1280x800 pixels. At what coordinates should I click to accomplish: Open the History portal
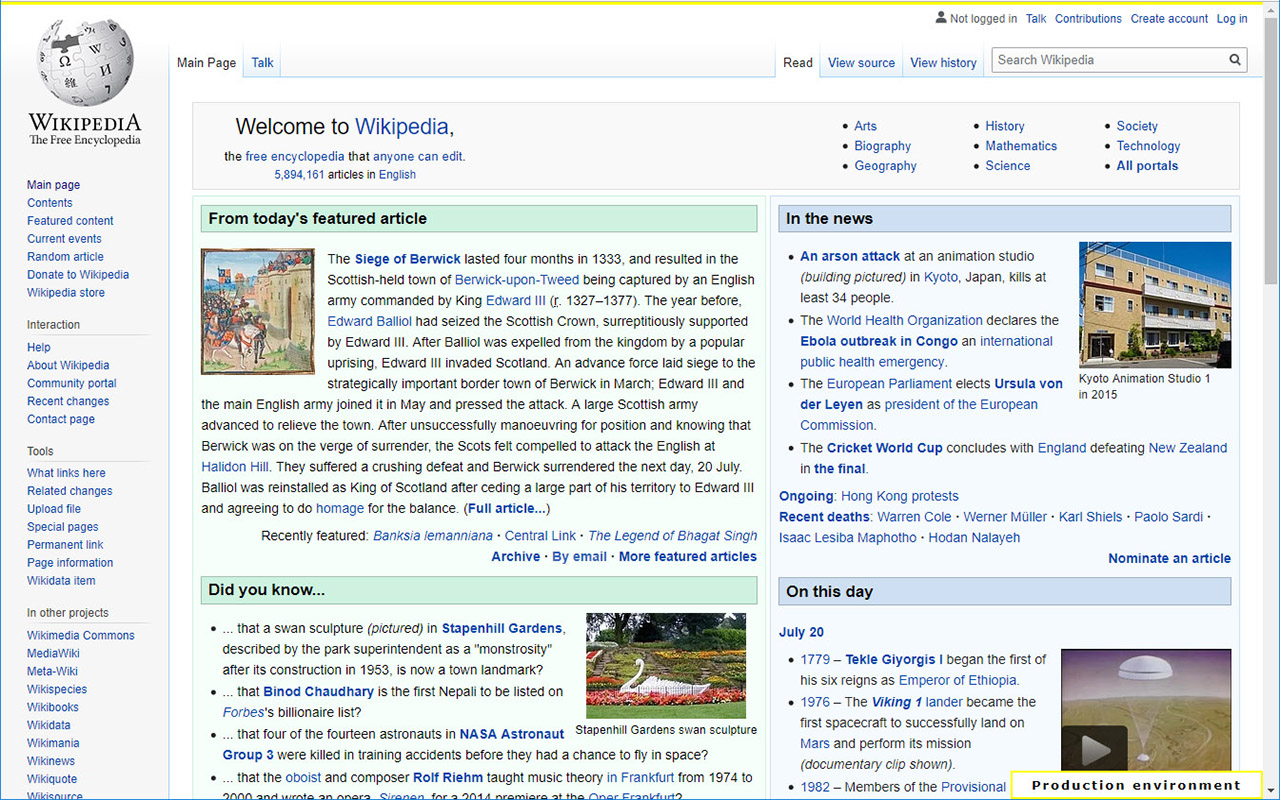coord(1005,126)
